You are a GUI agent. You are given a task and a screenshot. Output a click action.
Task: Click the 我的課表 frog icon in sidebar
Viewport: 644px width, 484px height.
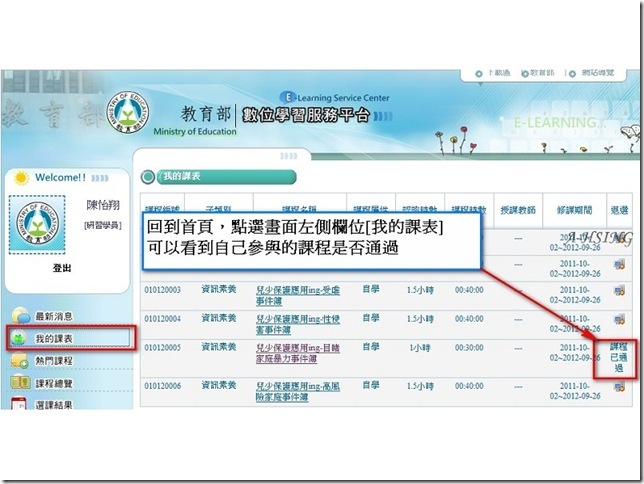[18, 338]
